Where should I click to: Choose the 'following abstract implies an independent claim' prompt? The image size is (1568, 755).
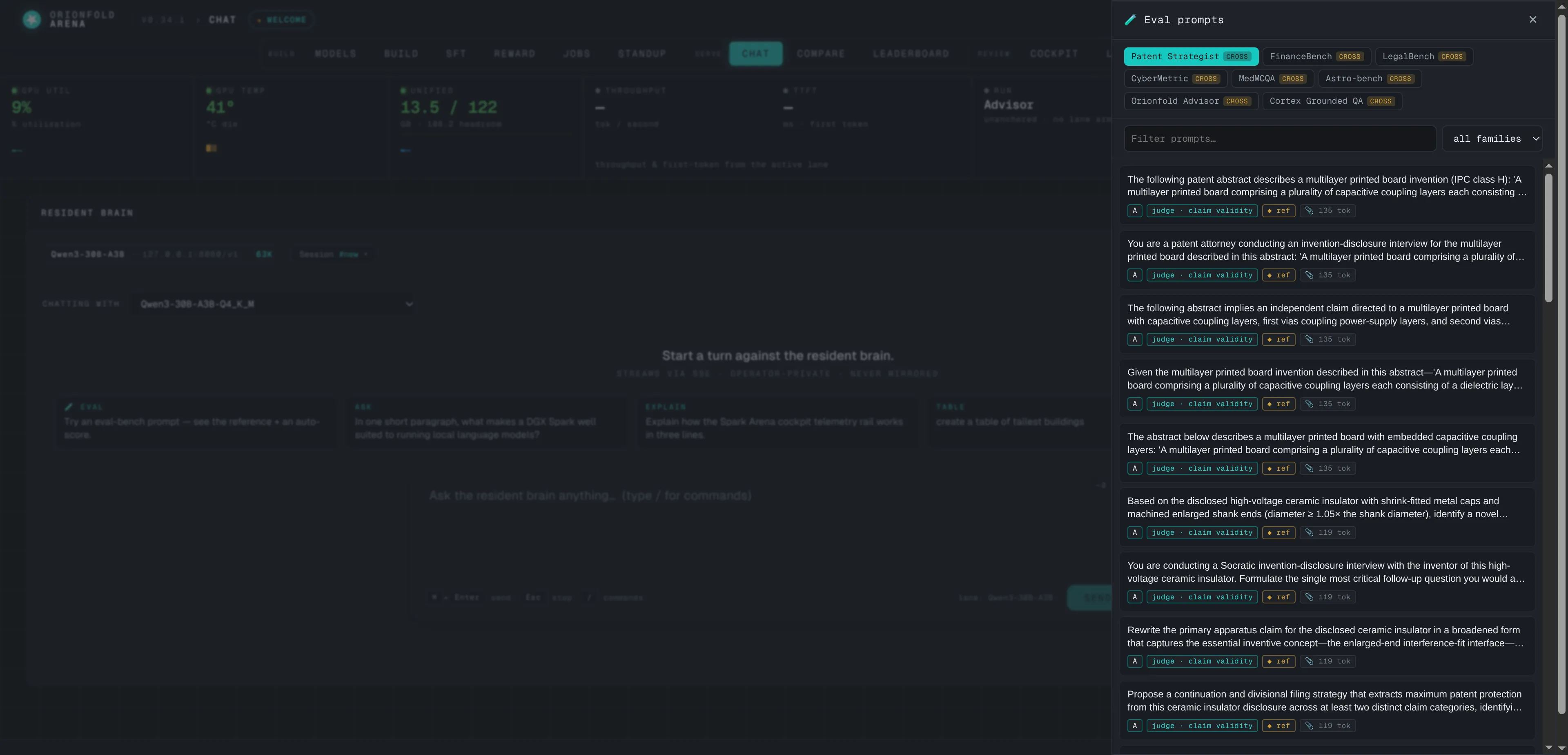point(1327,324)
